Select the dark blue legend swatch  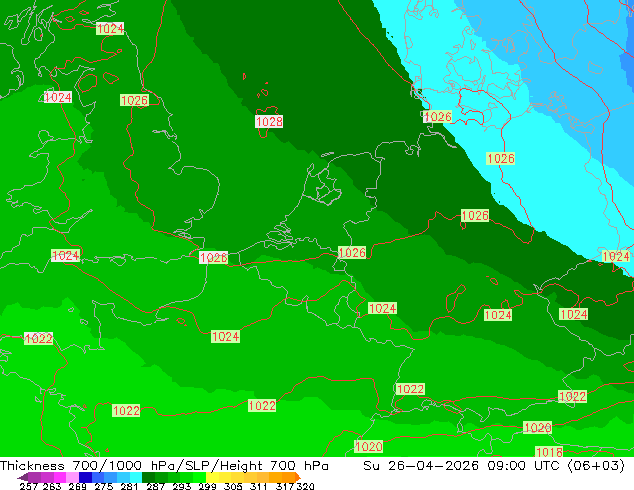click(x=85, y=477)
